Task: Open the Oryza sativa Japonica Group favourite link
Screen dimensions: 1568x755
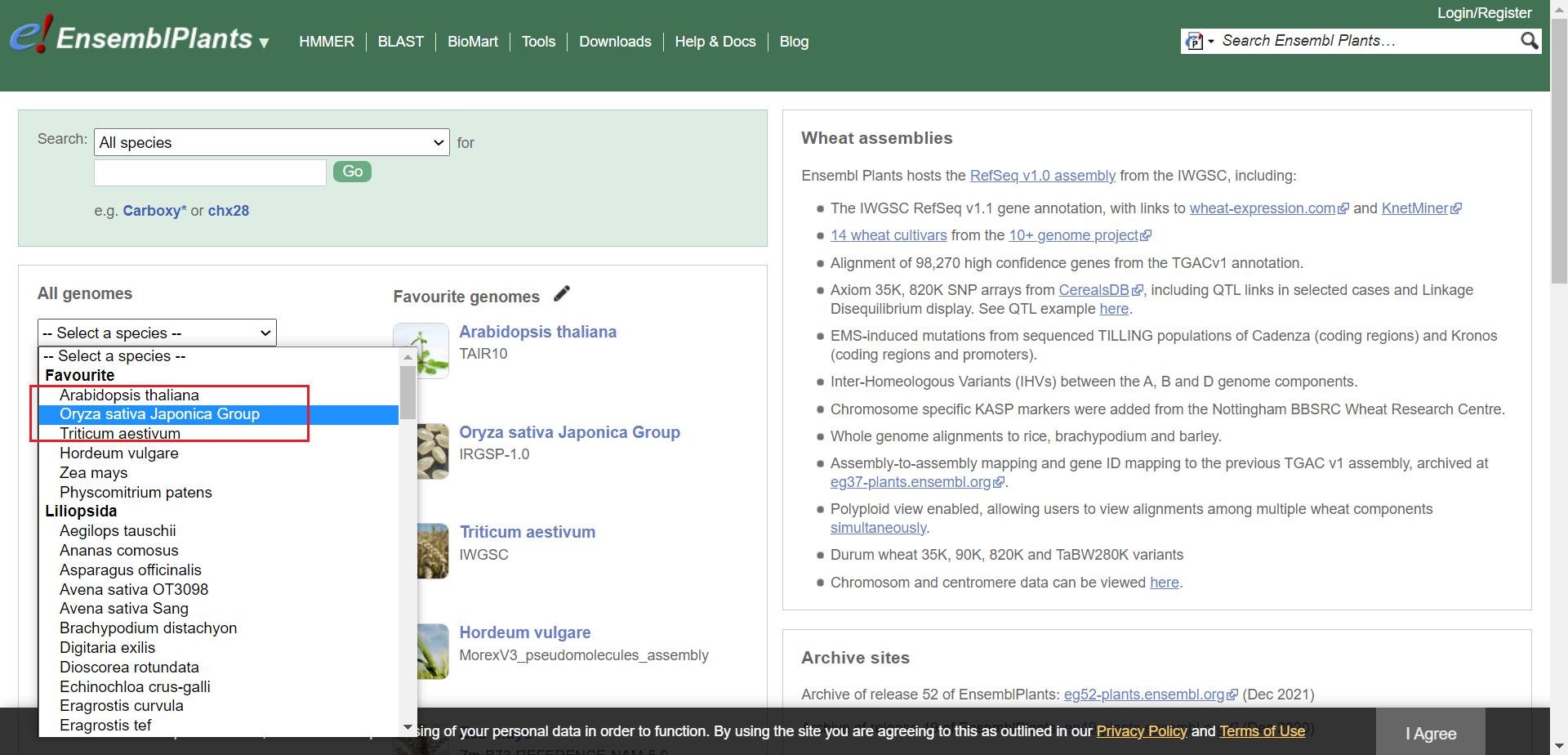Action: (569, 432)
